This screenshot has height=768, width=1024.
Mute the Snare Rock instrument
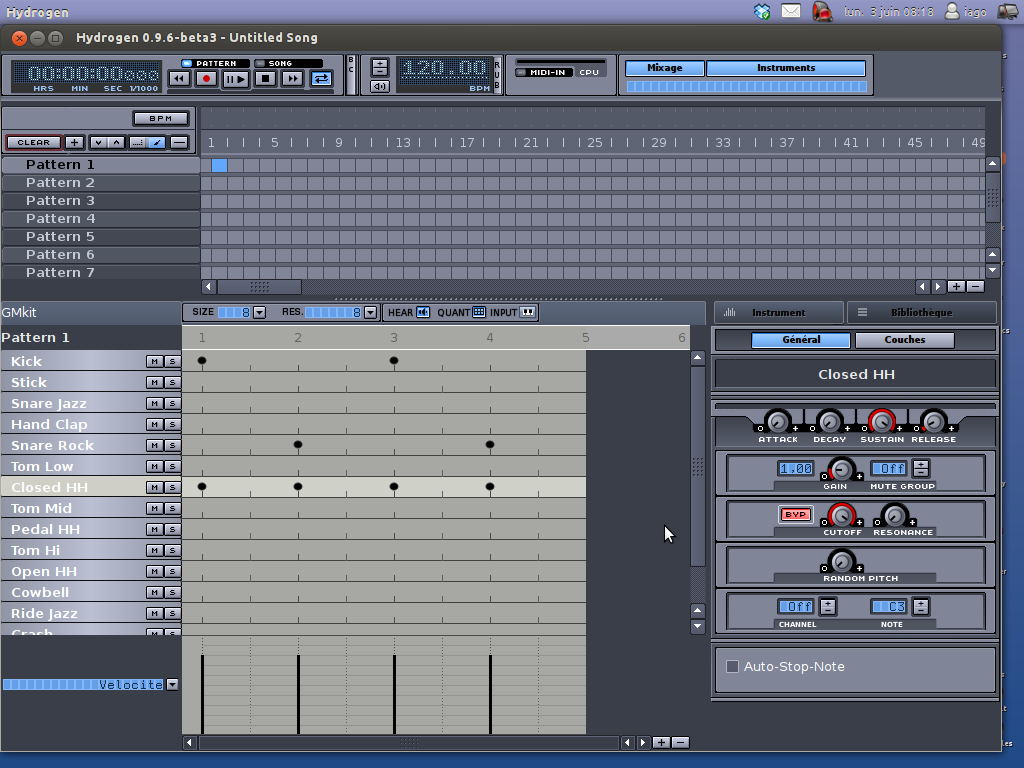(x=154, y=445)
